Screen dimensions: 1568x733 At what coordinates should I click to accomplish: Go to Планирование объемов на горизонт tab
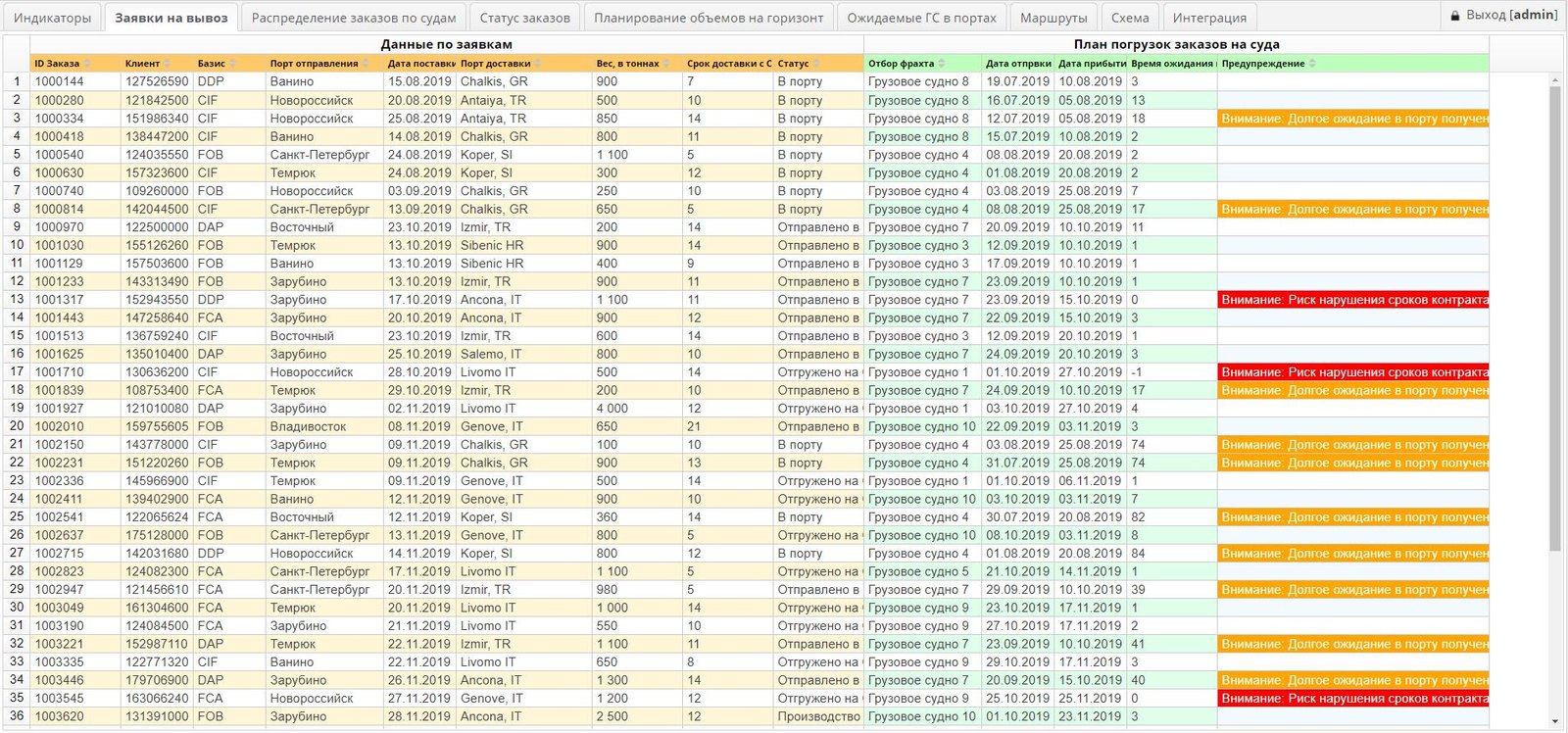coord(709,18)
